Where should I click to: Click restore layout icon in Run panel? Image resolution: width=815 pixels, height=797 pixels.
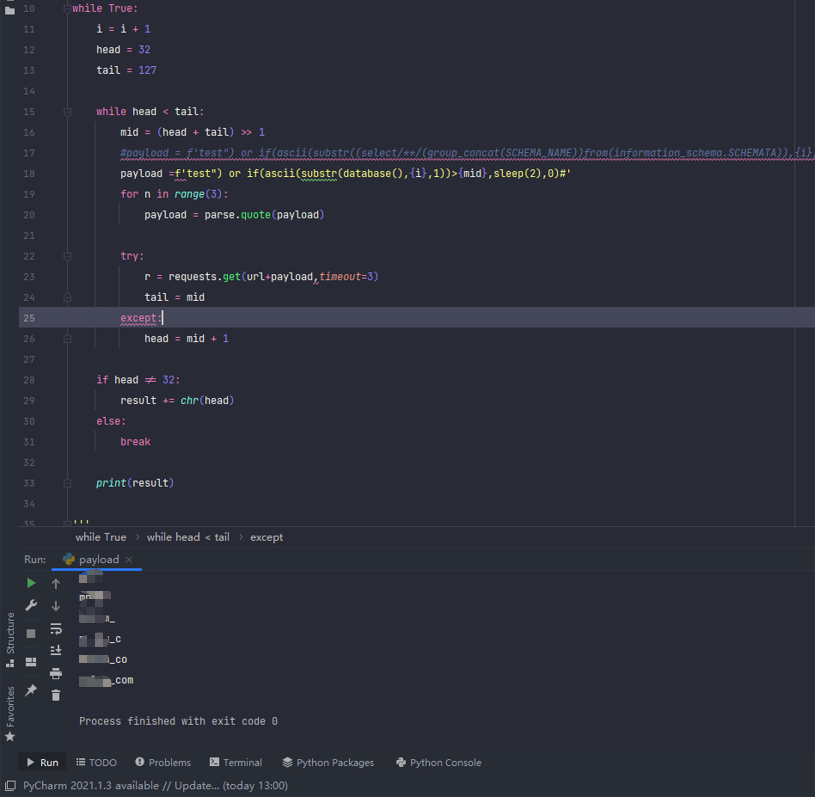[31, 662]
